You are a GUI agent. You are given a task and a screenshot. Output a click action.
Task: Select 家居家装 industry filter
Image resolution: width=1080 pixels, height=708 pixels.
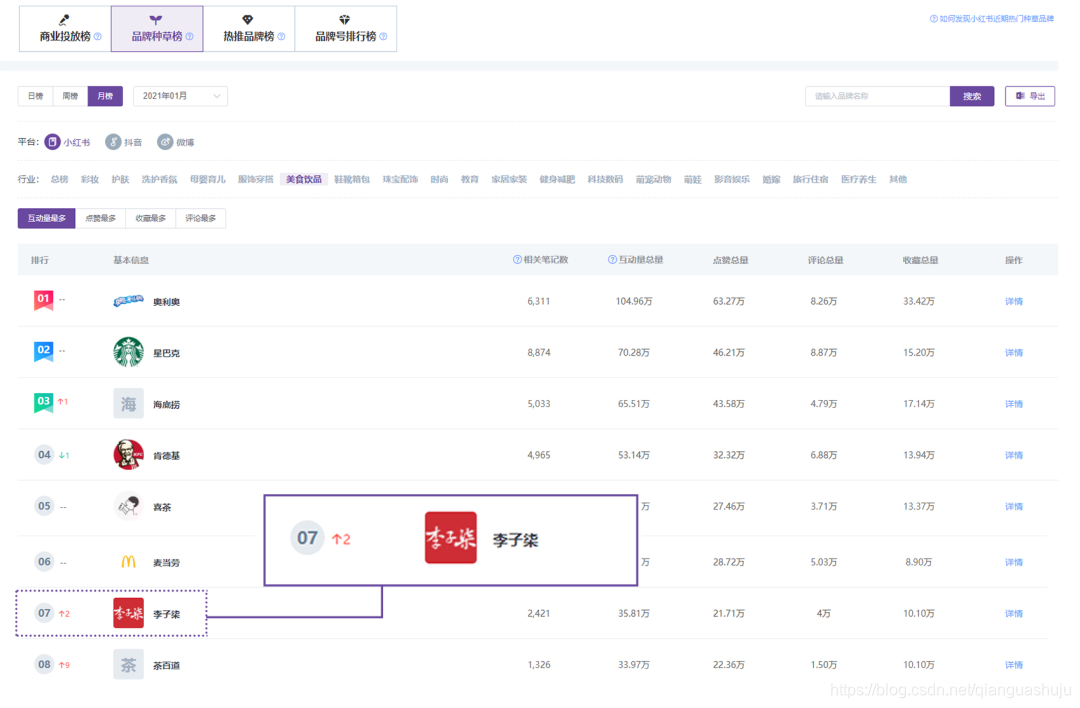click(x=509, y=179)
